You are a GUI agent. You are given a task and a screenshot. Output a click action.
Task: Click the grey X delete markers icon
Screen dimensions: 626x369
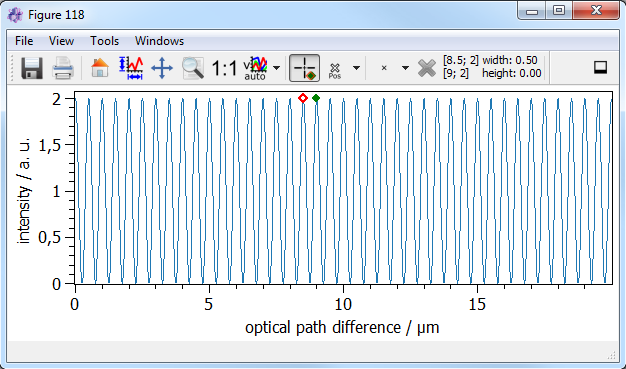click(x=427, y=68)
